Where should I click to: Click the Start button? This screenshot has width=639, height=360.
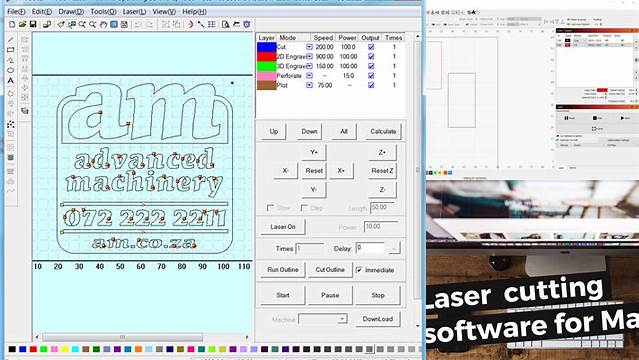(283, 295)
